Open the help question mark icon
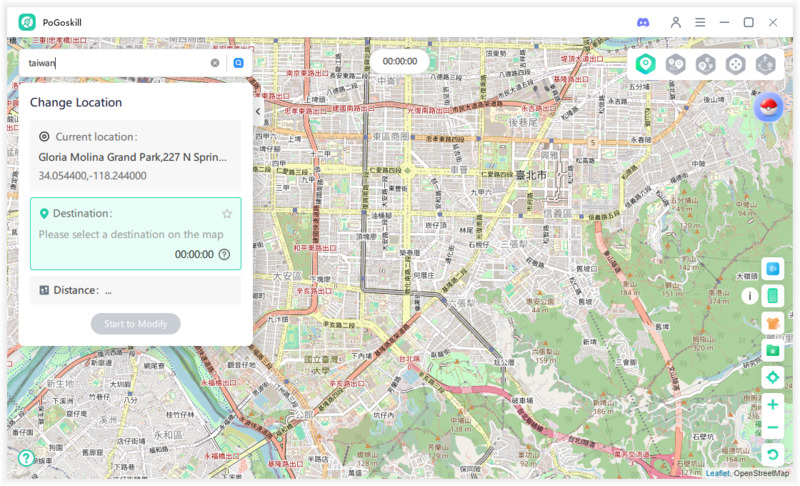The image size is (800, 486). [26, 458]
